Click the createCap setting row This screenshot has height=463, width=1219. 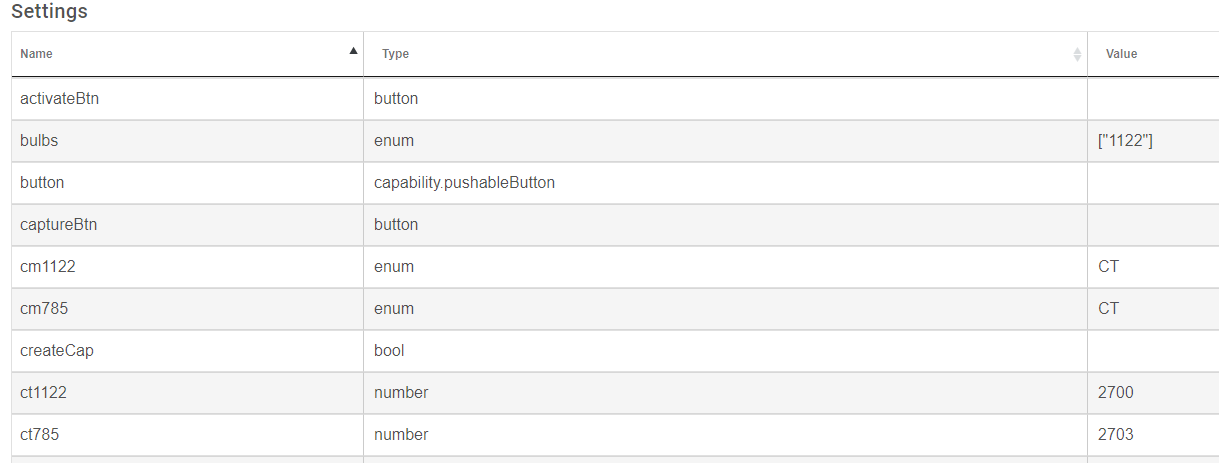point(615,351)
